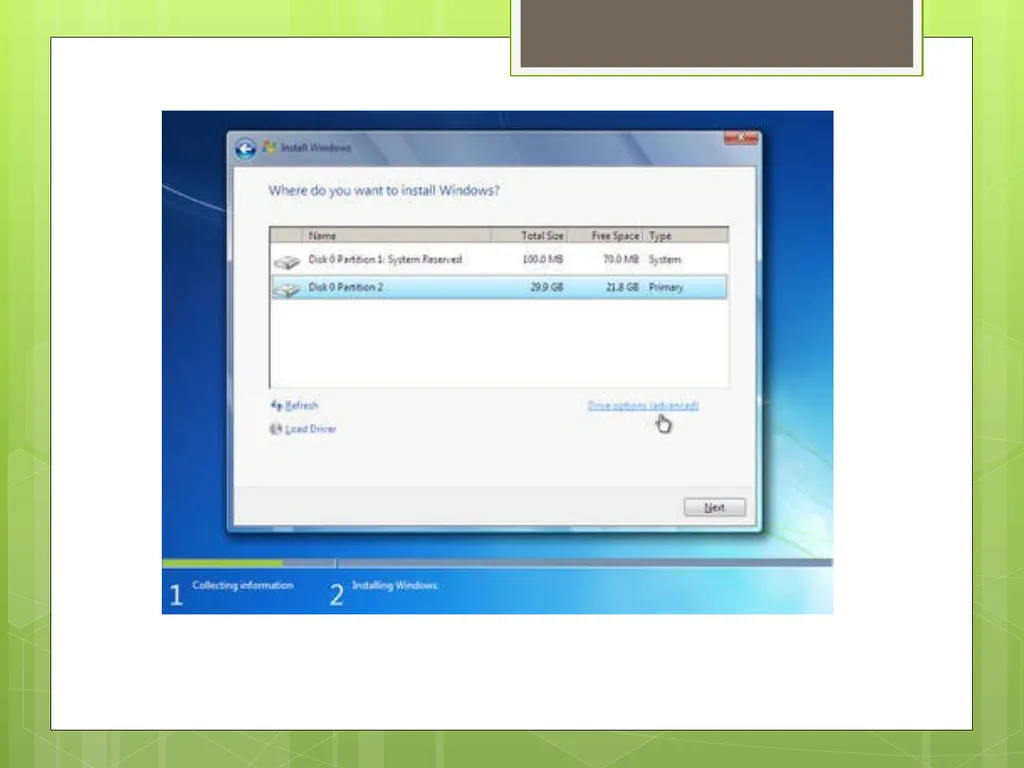This screenshot has height=768, width=1024.
Task: Select Disk 0 Partition 1: System Reserved
Action: point(499,260)
